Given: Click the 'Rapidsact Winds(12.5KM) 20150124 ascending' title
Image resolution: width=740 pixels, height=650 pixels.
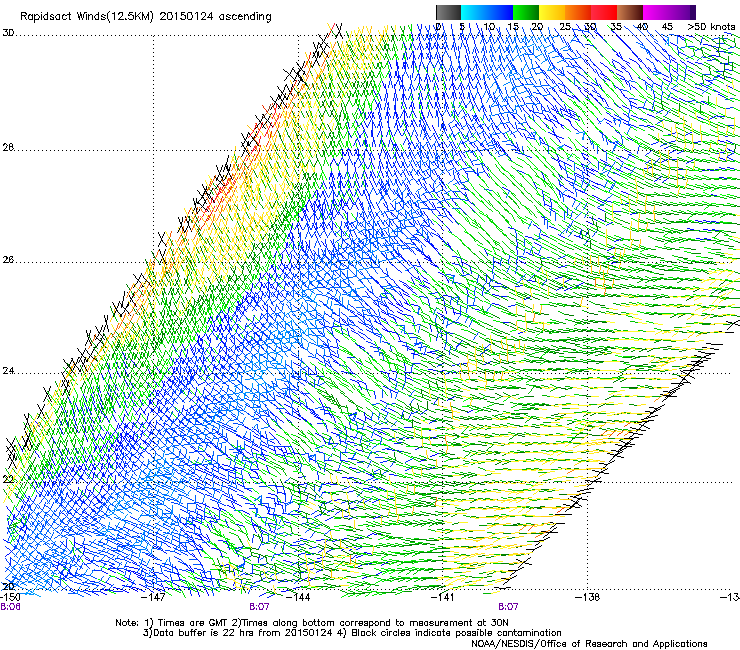Looking at the screenshot, I should coord(146,17).
